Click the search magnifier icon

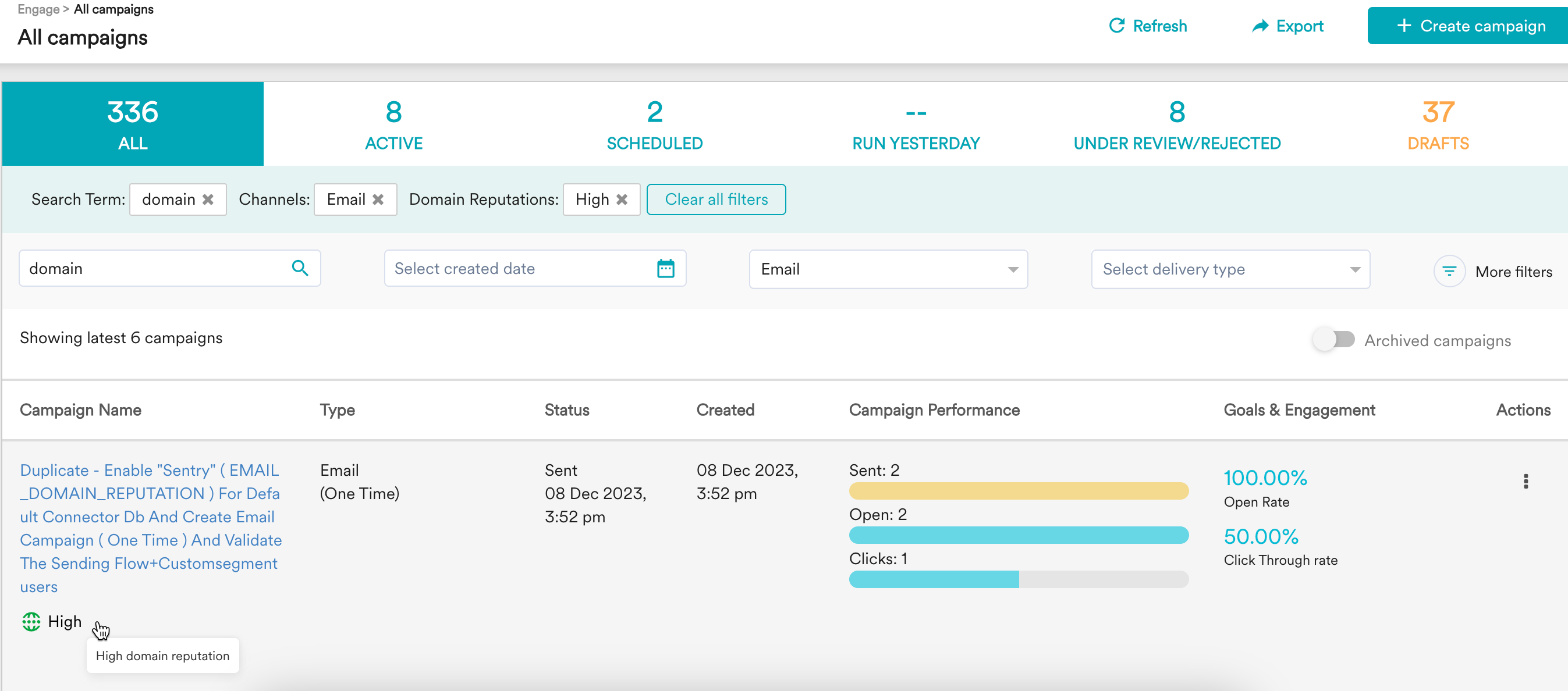tap(300, 268)
